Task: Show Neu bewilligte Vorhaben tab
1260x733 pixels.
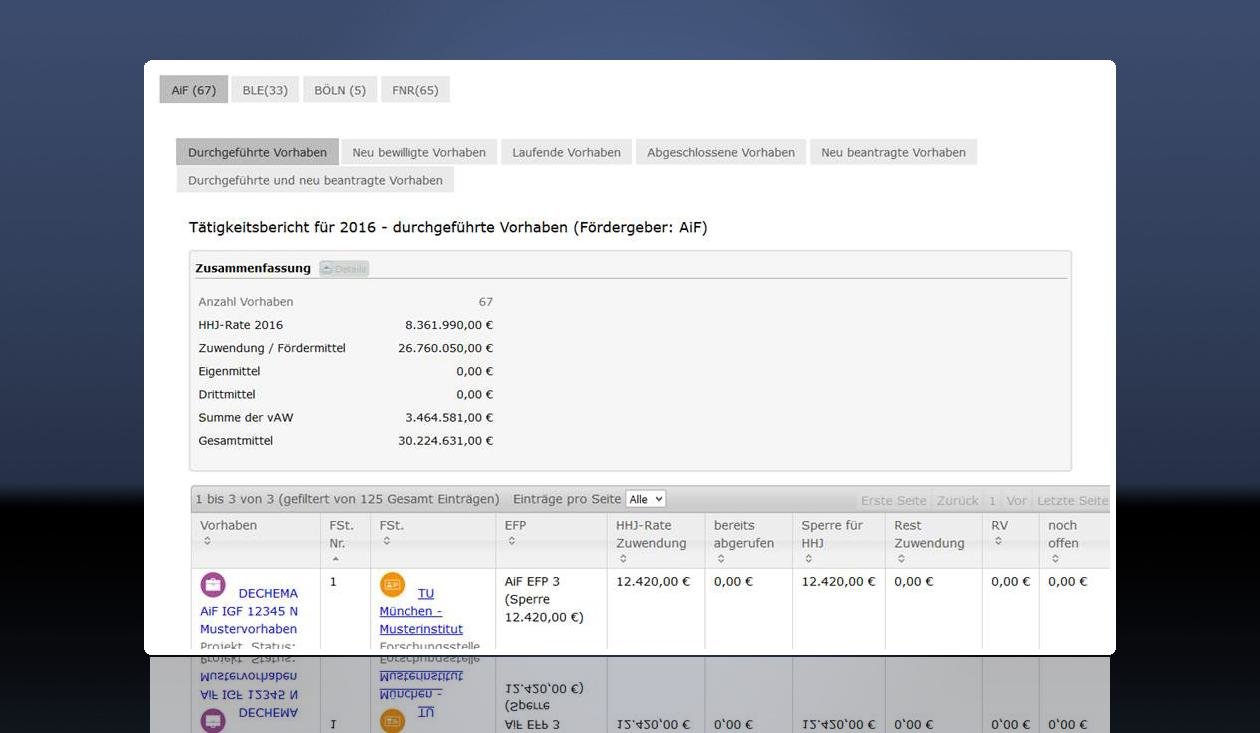Action: (x=419, y=152)
